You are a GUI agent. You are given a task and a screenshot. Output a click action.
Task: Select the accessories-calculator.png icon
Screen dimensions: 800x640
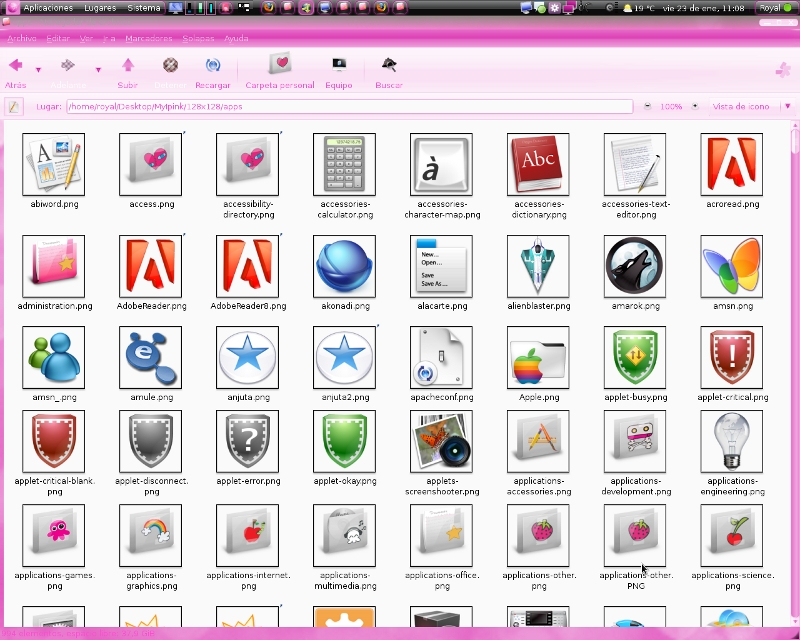click(x=344, y=164)
